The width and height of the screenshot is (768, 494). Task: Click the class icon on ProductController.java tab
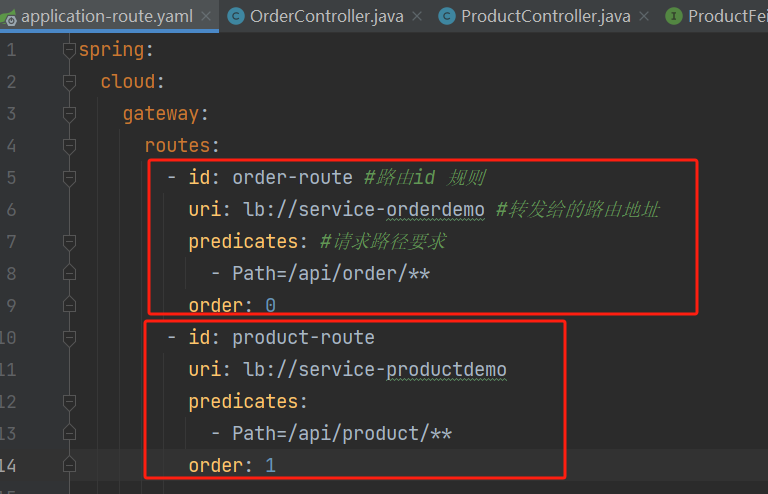[x=447, y=17]
